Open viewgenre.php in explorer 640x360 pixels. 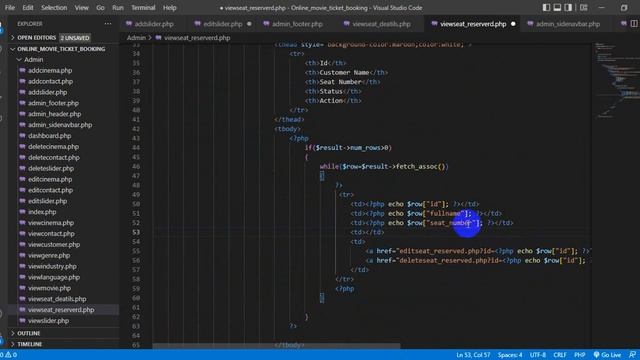coord(49,256)
